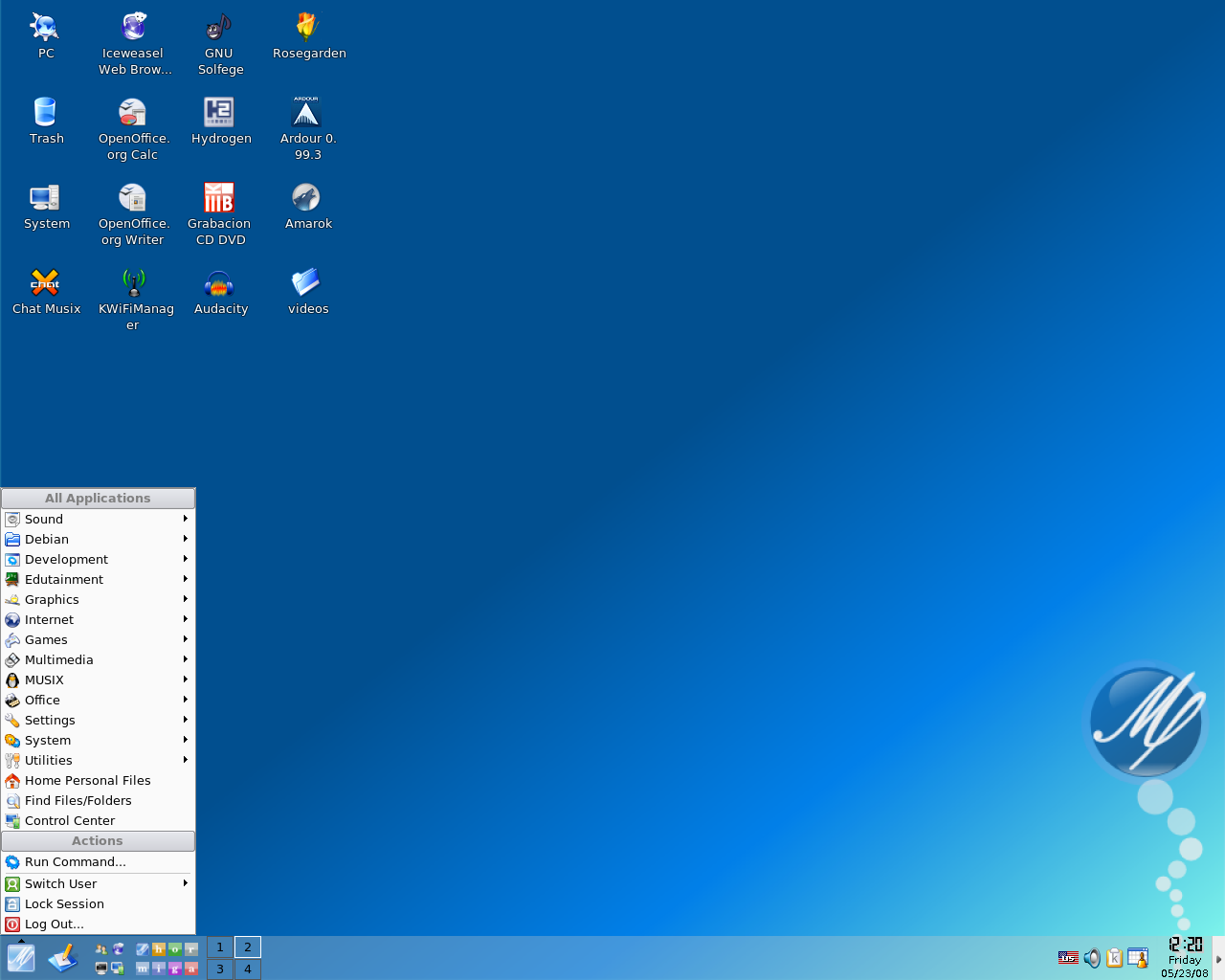This screenshot has width=1225, height=980.
Task: Expand the Edutainment submenu
Action: point(98,579)
